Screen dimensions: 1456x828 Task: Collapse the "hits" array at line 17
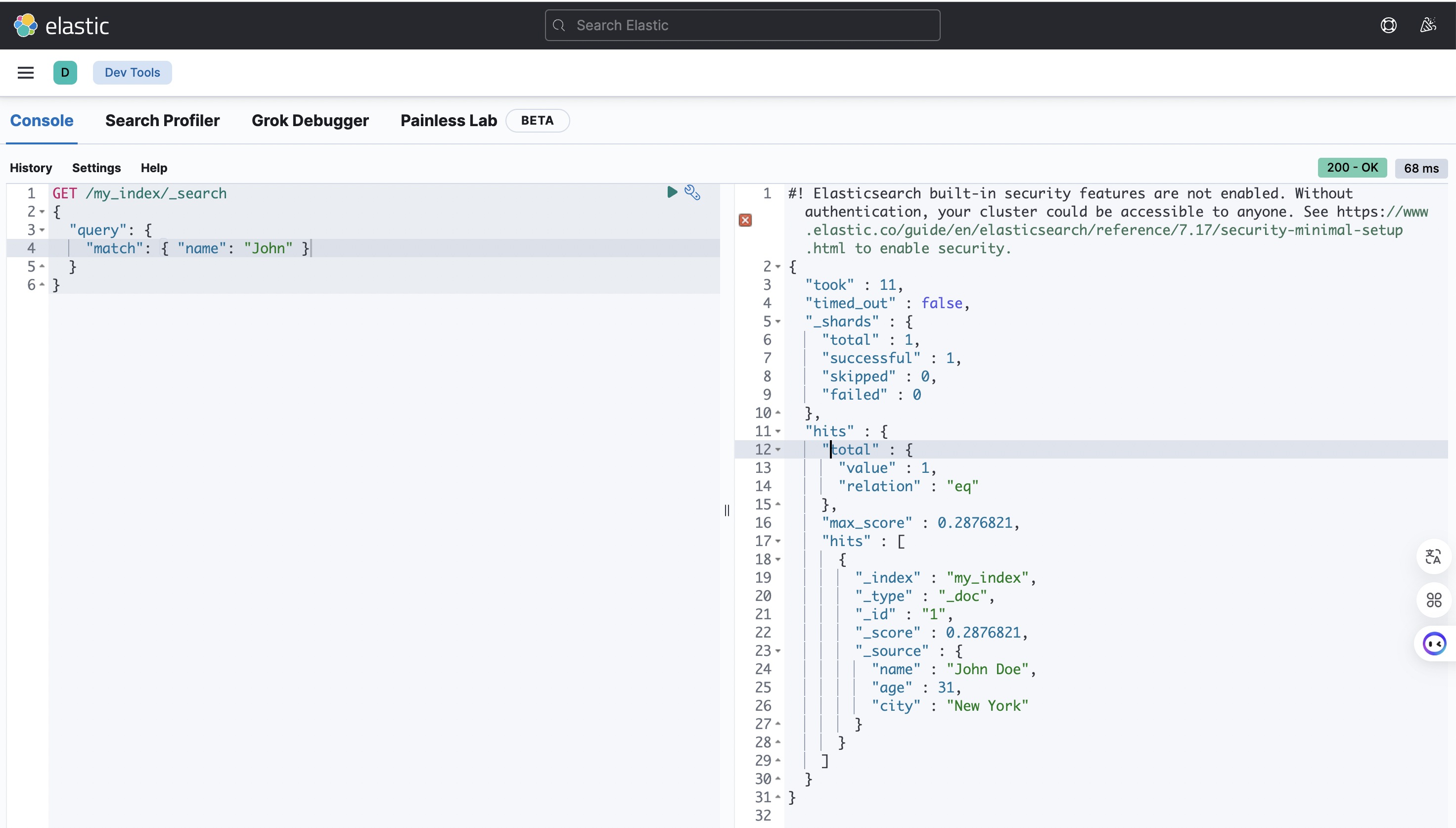tap(778, 542)
